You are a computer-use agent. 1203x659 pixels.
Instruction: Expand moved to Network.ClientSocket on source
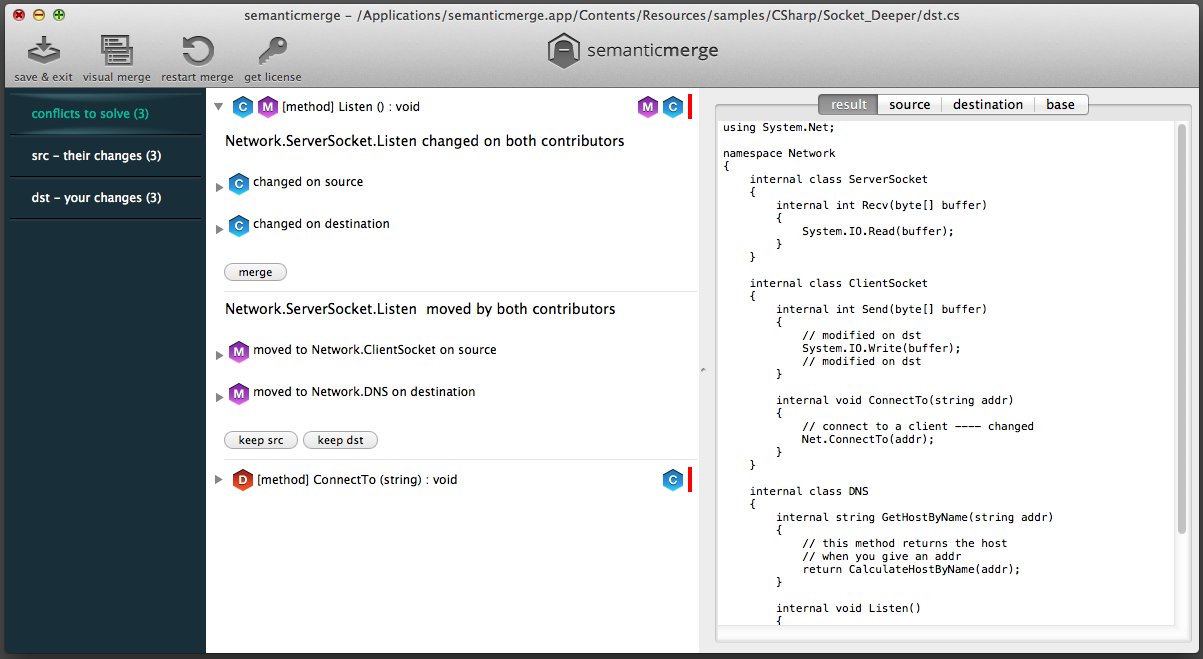point(220,355)
